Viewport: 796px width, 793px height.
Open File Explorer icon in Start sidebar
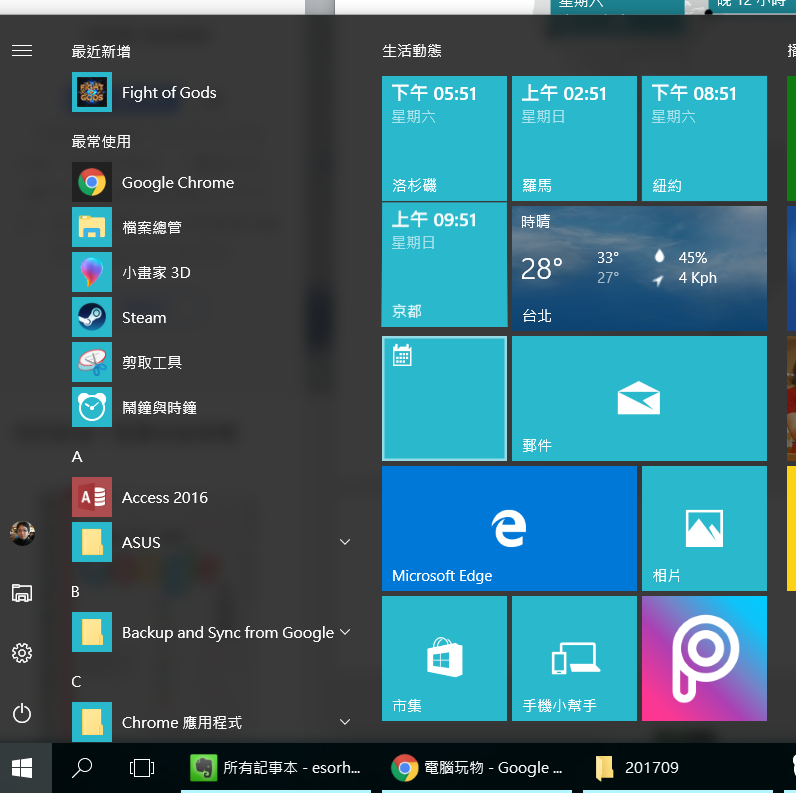pos(22,592)
